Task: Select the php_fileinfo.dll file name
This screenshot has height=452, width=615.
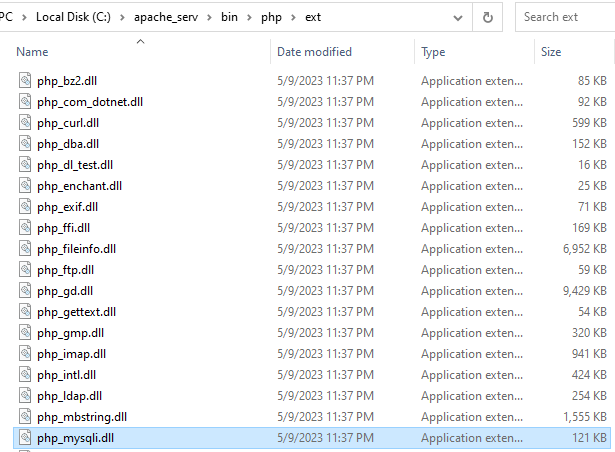Action: (x=76, y=249)
